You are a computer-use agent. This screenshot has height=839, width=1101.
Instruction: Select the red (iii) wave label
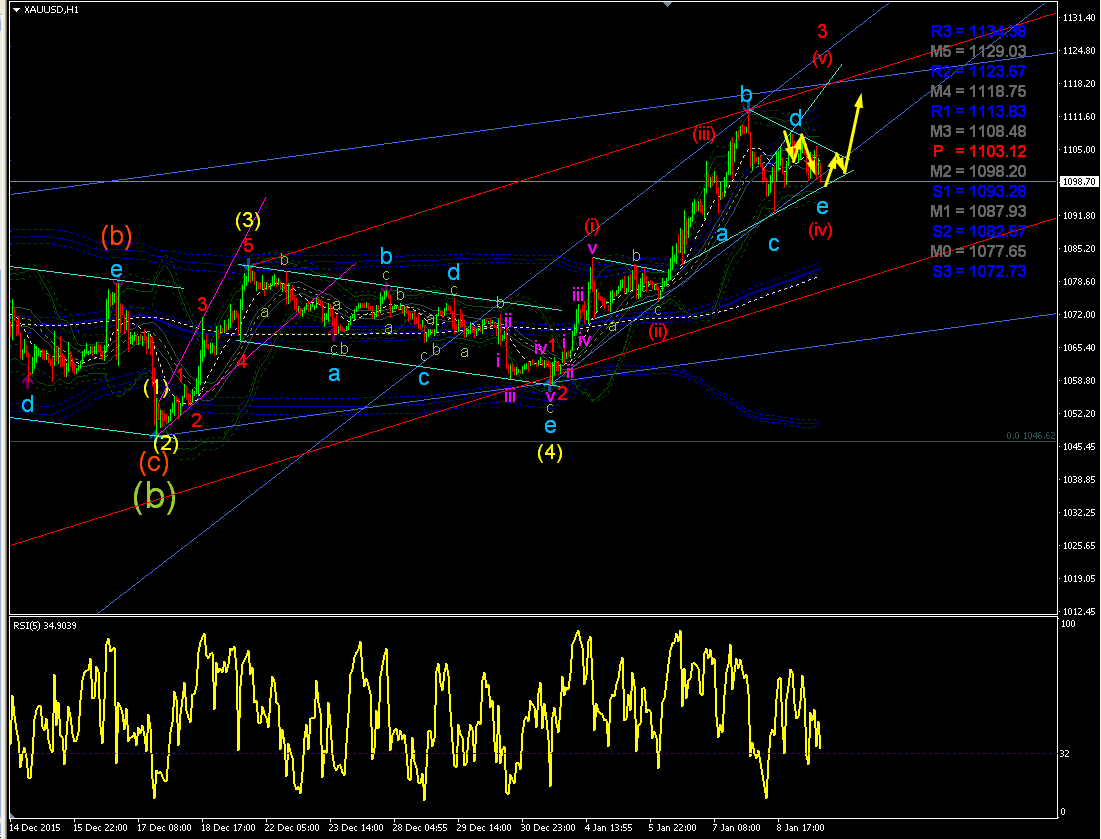pos(704,134)
